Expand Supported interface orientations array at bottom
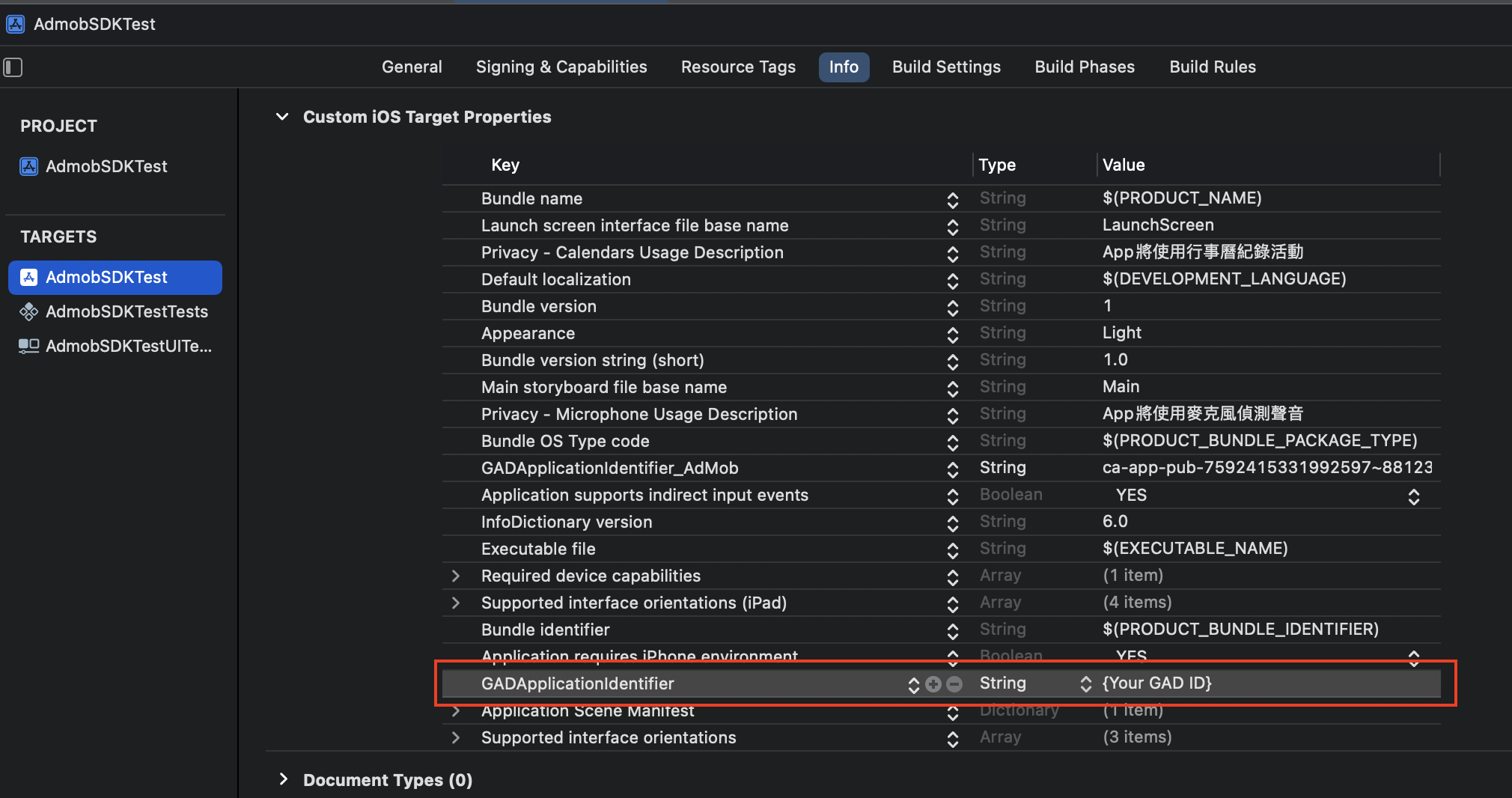The width and height of the screenshot is (1512, 798). (x=455, y=737)
